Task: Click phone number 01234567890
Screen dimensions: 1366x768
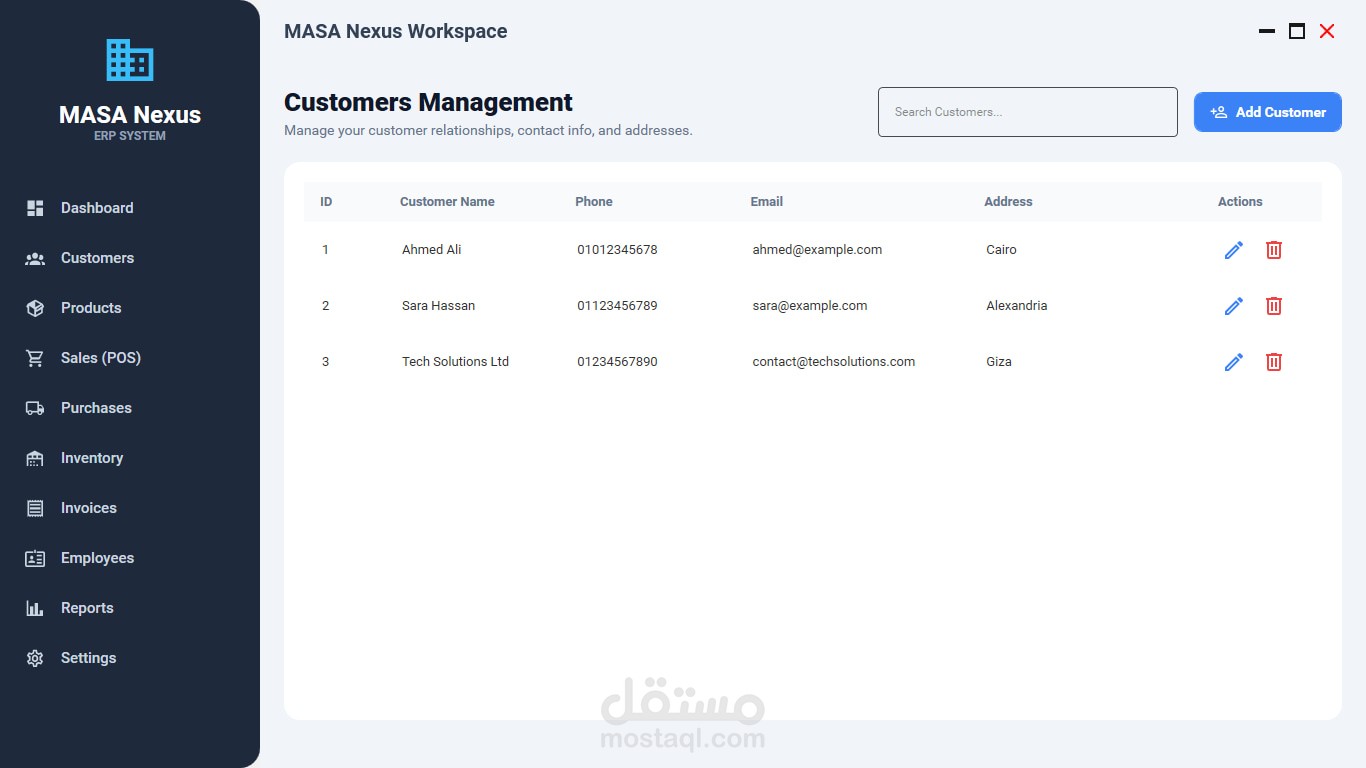Action: click(617, 362)
